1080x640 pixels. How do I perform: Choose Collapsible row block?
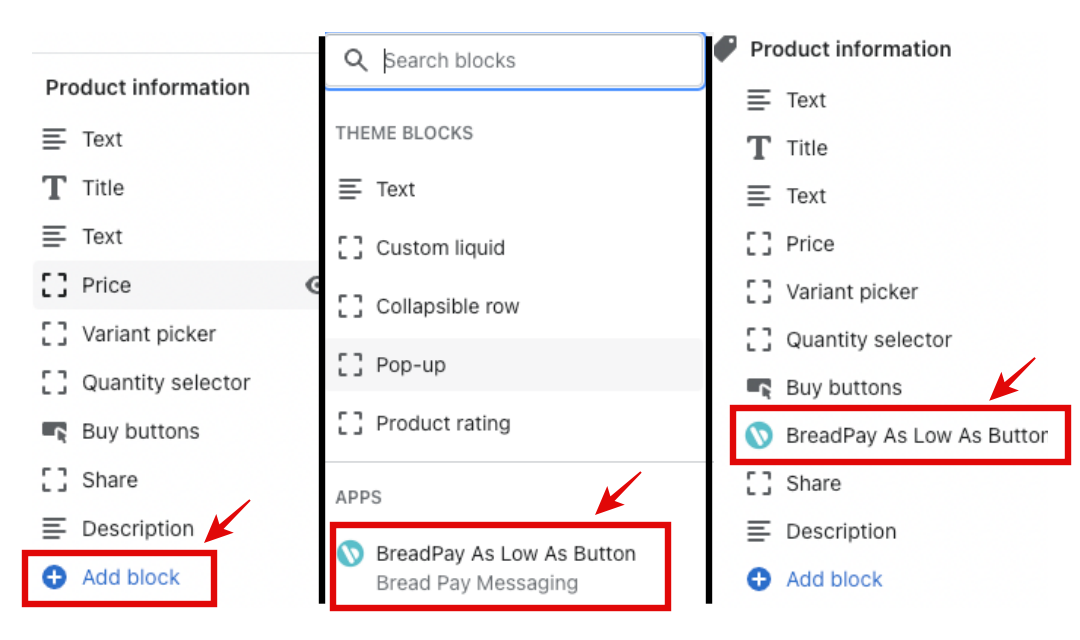coord(447,307)
